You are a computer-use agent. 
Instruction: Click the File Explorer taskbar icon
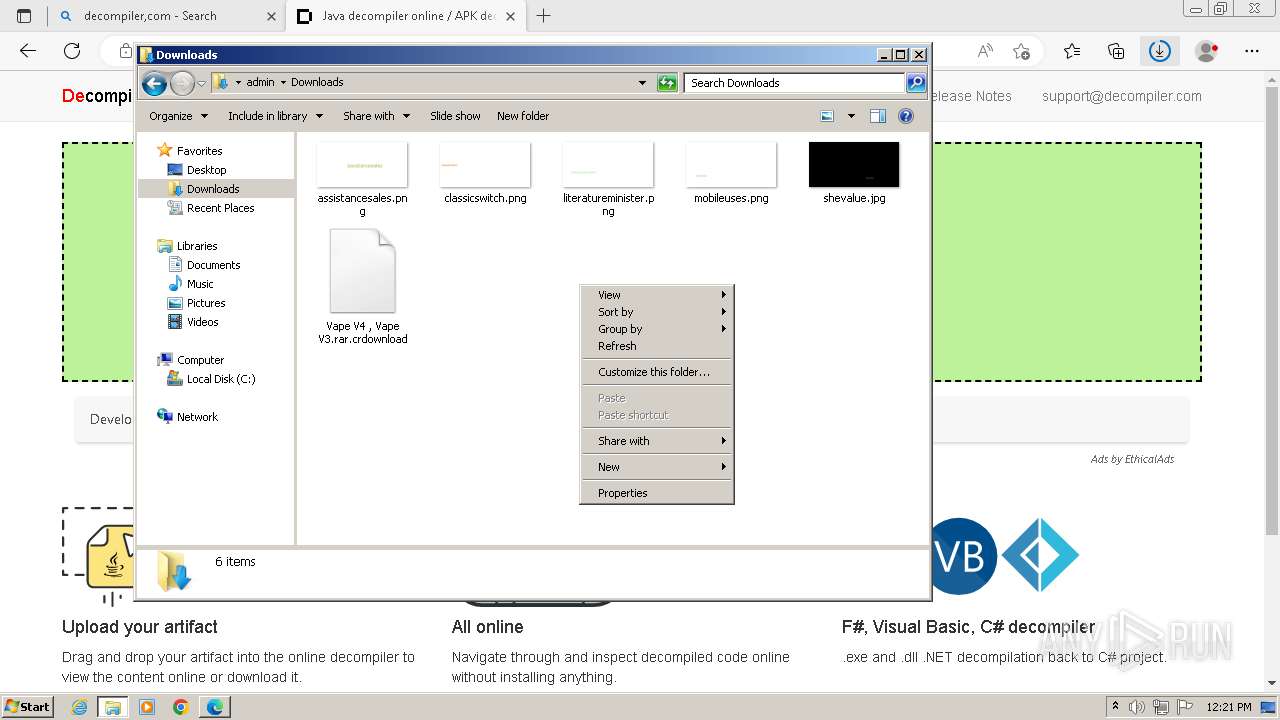point(113,707)
